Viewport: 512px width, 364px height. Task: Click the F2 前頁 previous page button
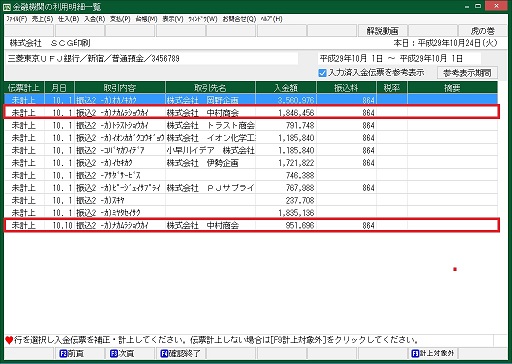pos(79,353)
